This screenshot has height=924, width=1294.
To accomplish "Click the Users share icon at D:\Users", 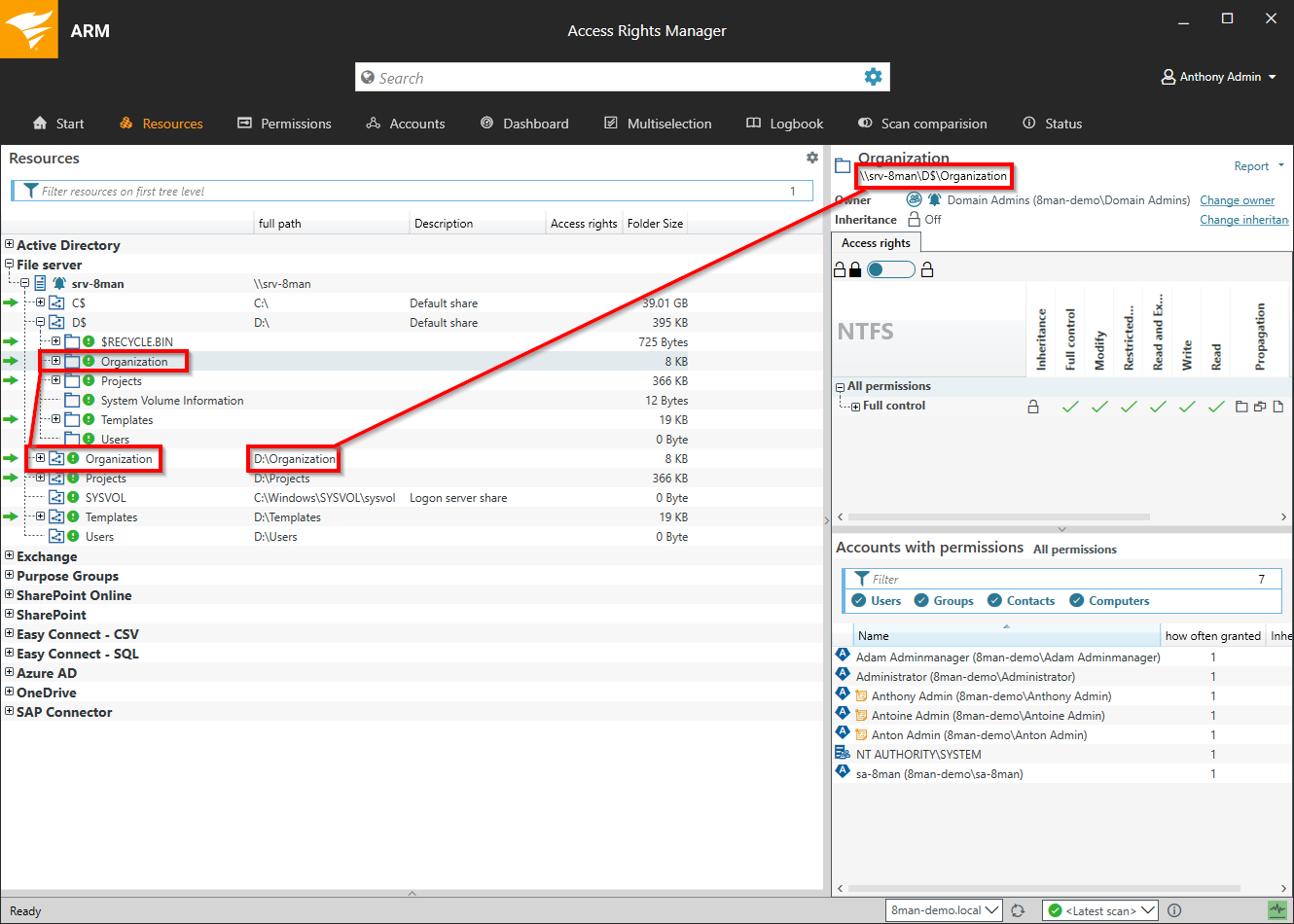I will (x=56, y=536).
